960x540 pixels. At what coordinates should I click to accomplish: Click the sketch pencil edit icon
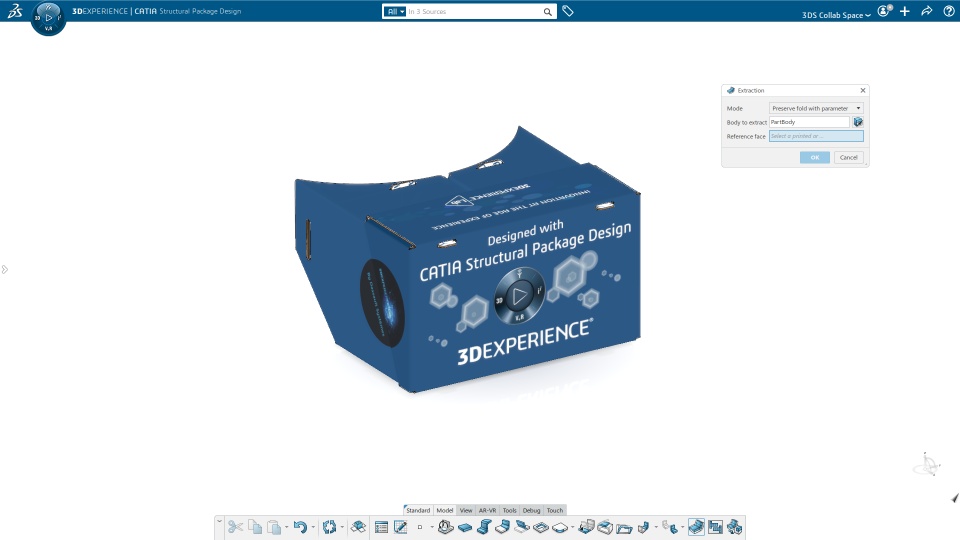(400, 527)
